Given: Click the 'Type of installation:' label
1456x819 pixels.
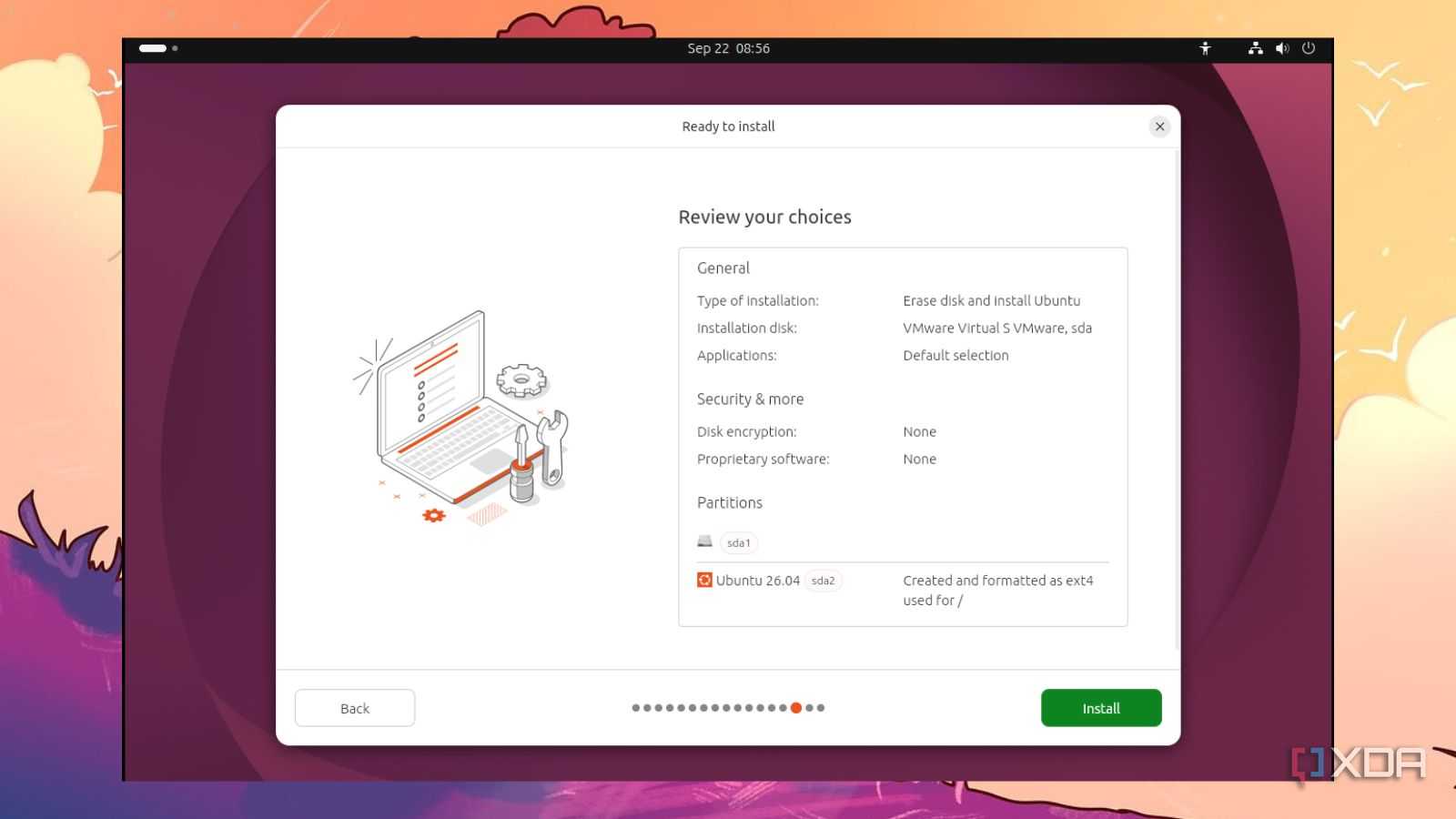Looking at the screenshot, I should coord(758,301).
